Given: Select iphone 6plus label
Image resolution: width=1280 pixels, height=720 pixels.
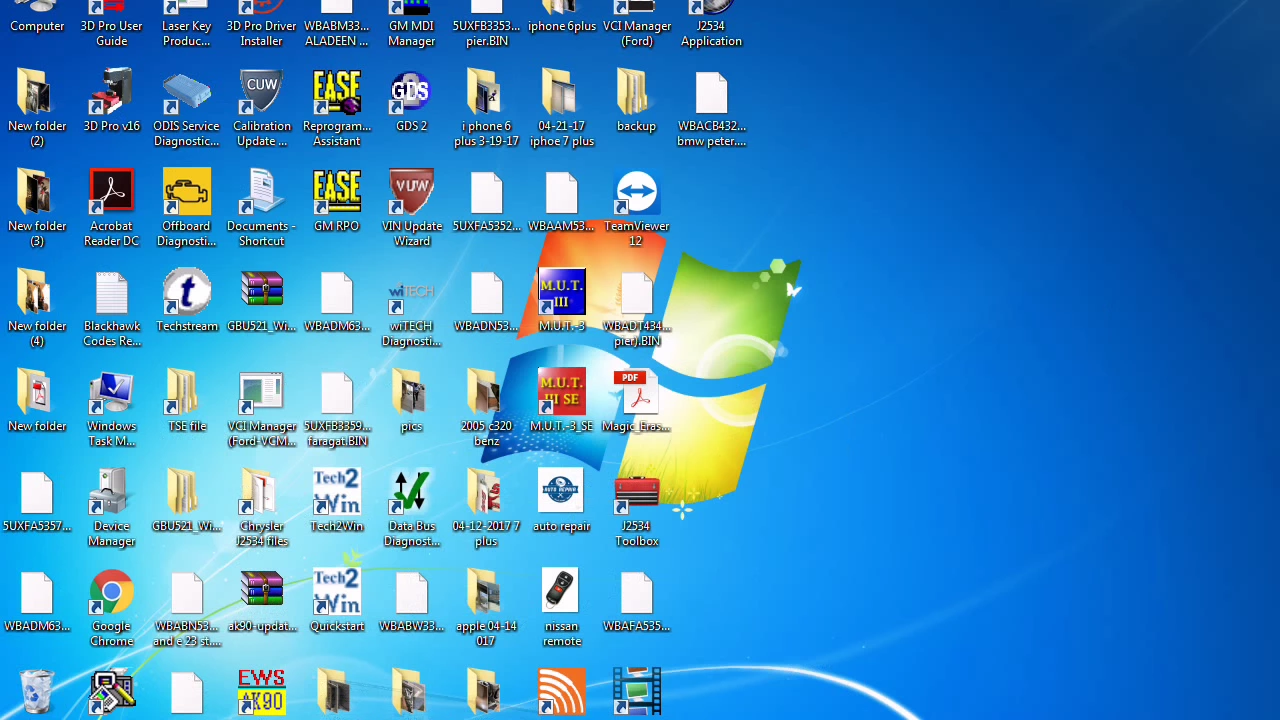Looking at the screenshot, I should point(561,26).
